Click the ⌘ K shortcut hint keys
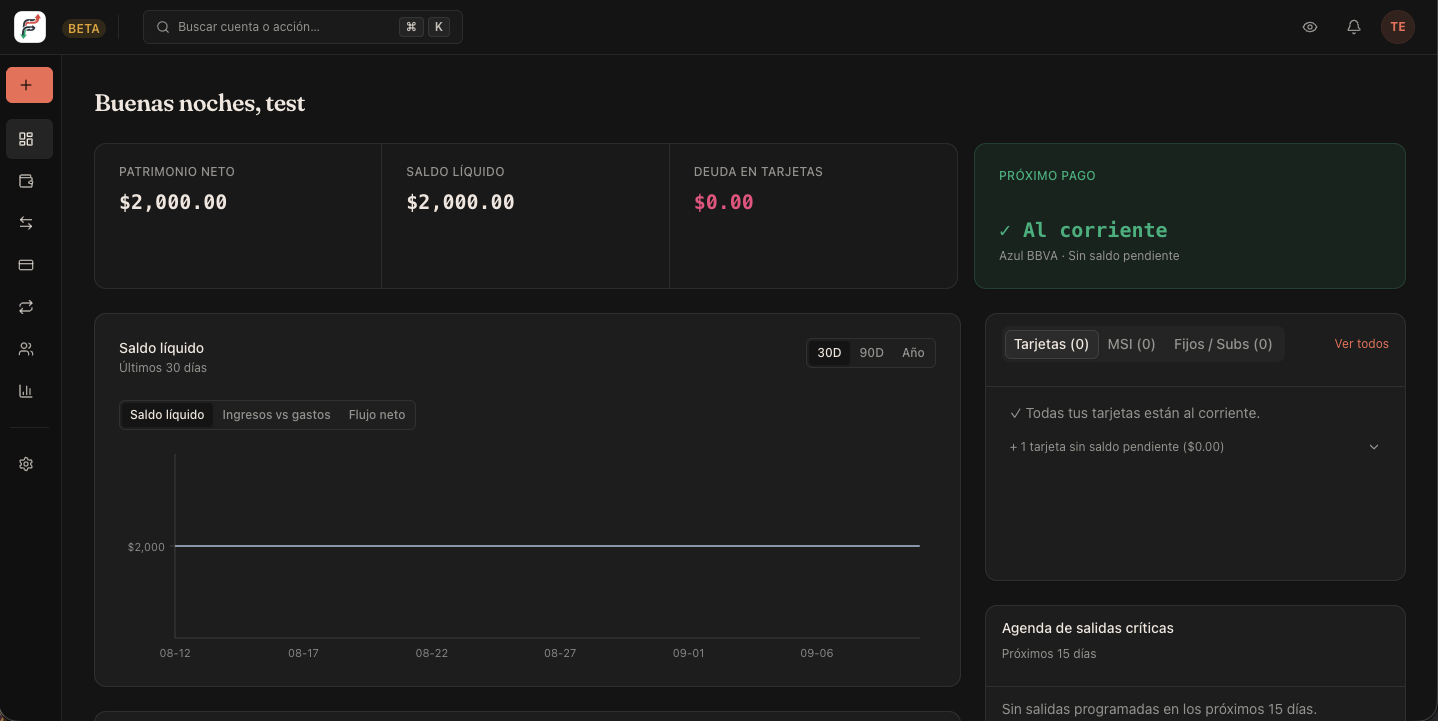This screenshot has height=721, width=1438. [425, 27]
